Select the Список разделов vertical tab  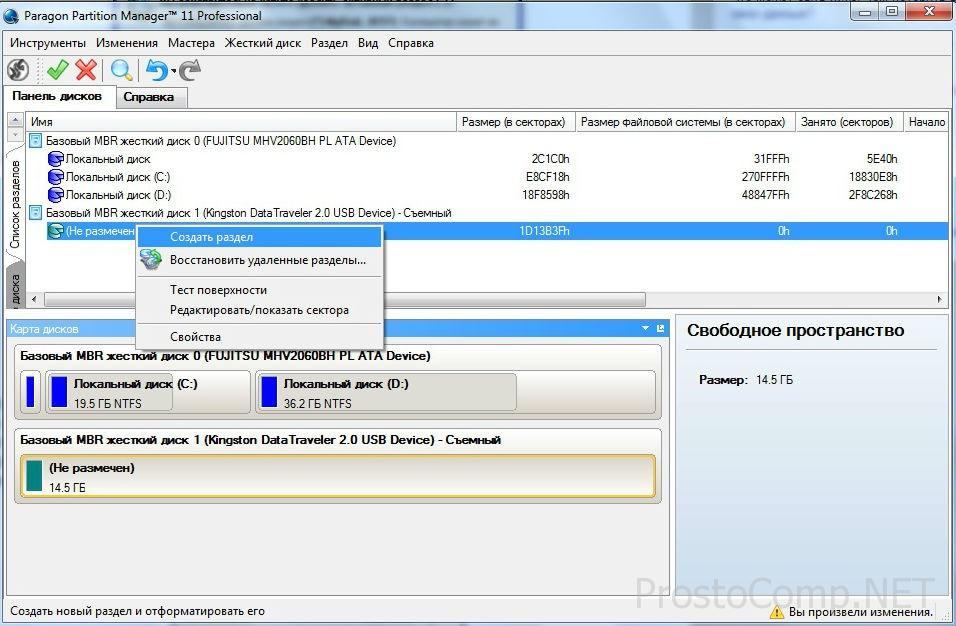pos(15,204)
